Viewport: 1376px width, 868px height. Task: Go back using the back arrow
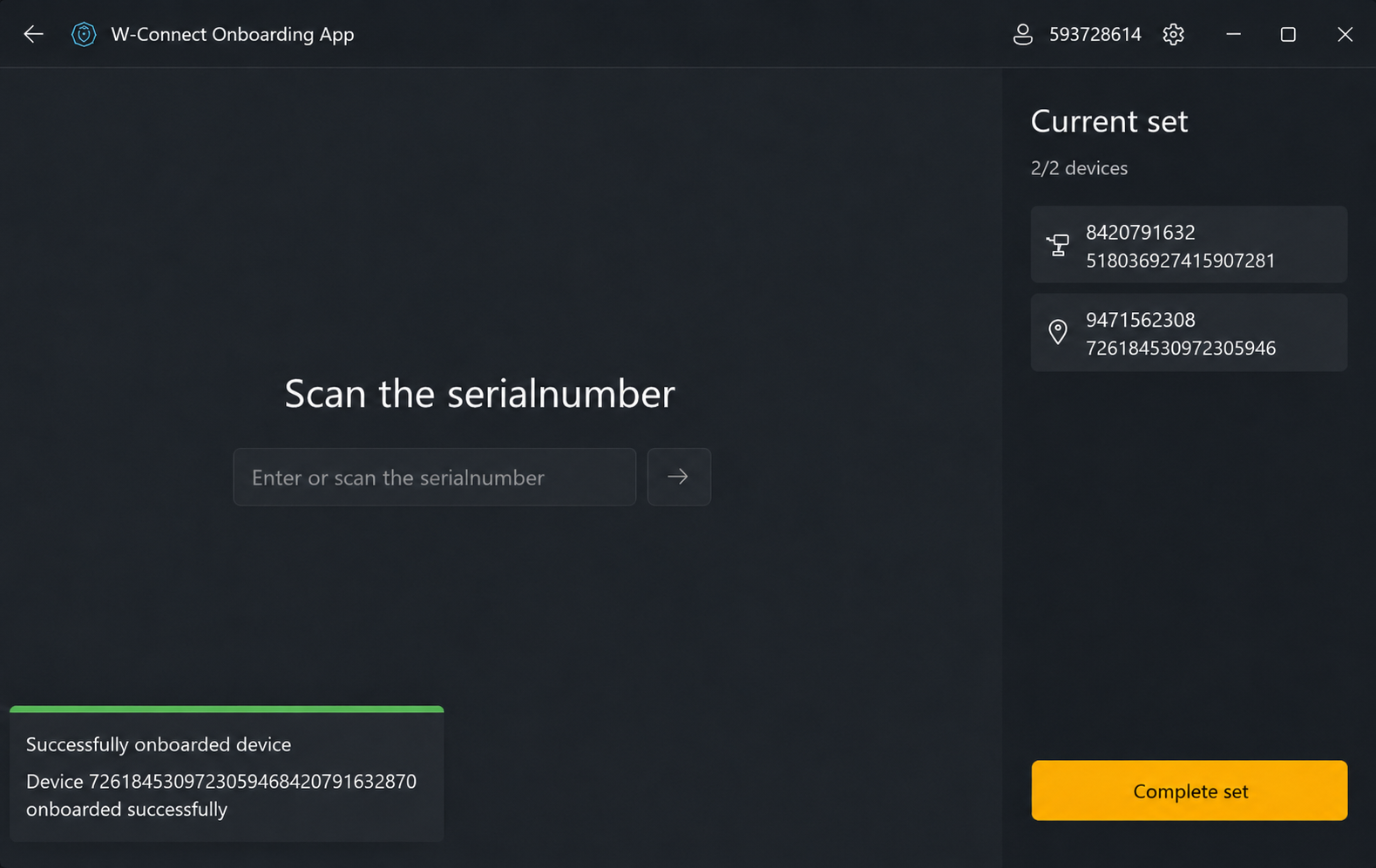(33, 34)
